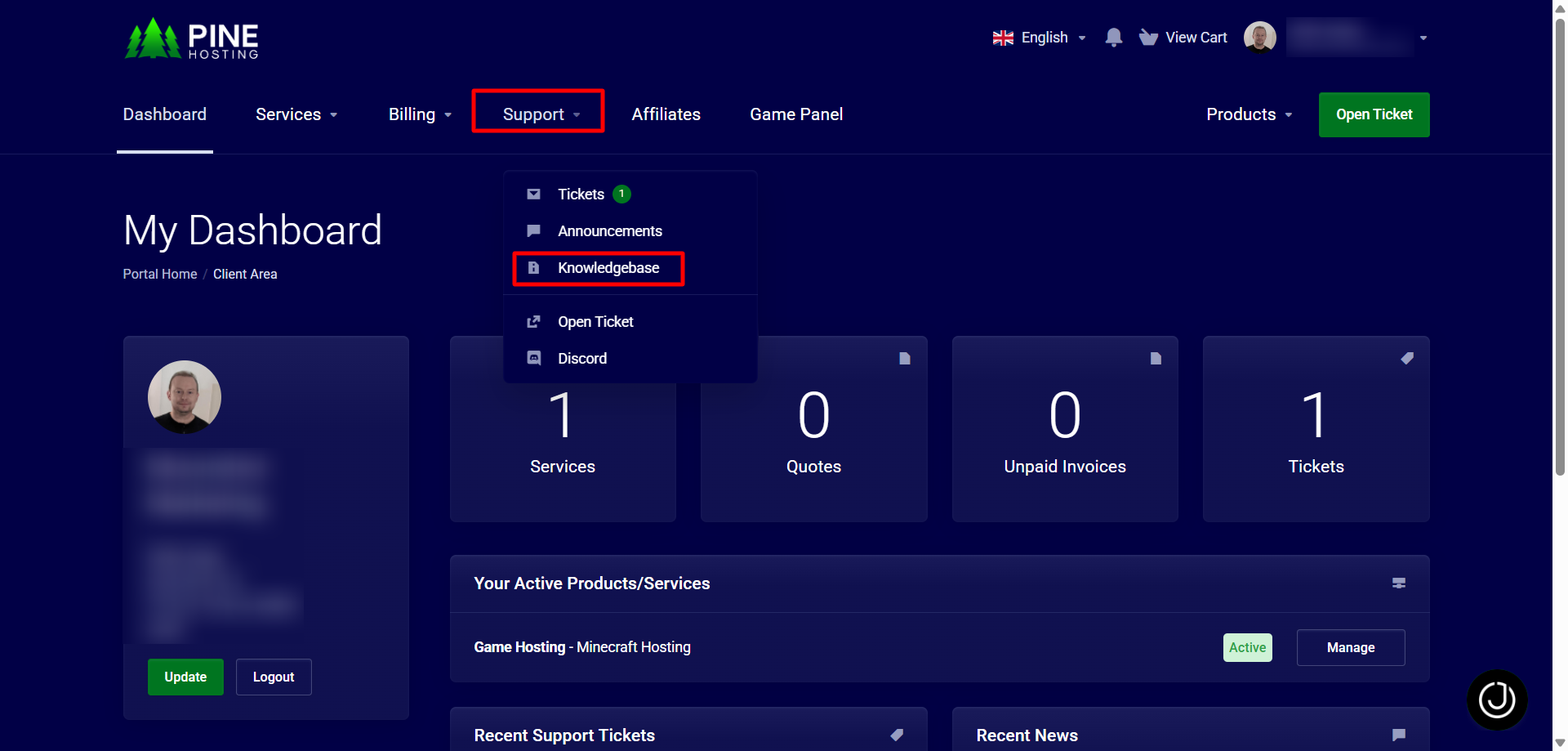Click the Discord icon in Support menu
This screenshot has height=751, width=1568.
(x=533, y=358)
